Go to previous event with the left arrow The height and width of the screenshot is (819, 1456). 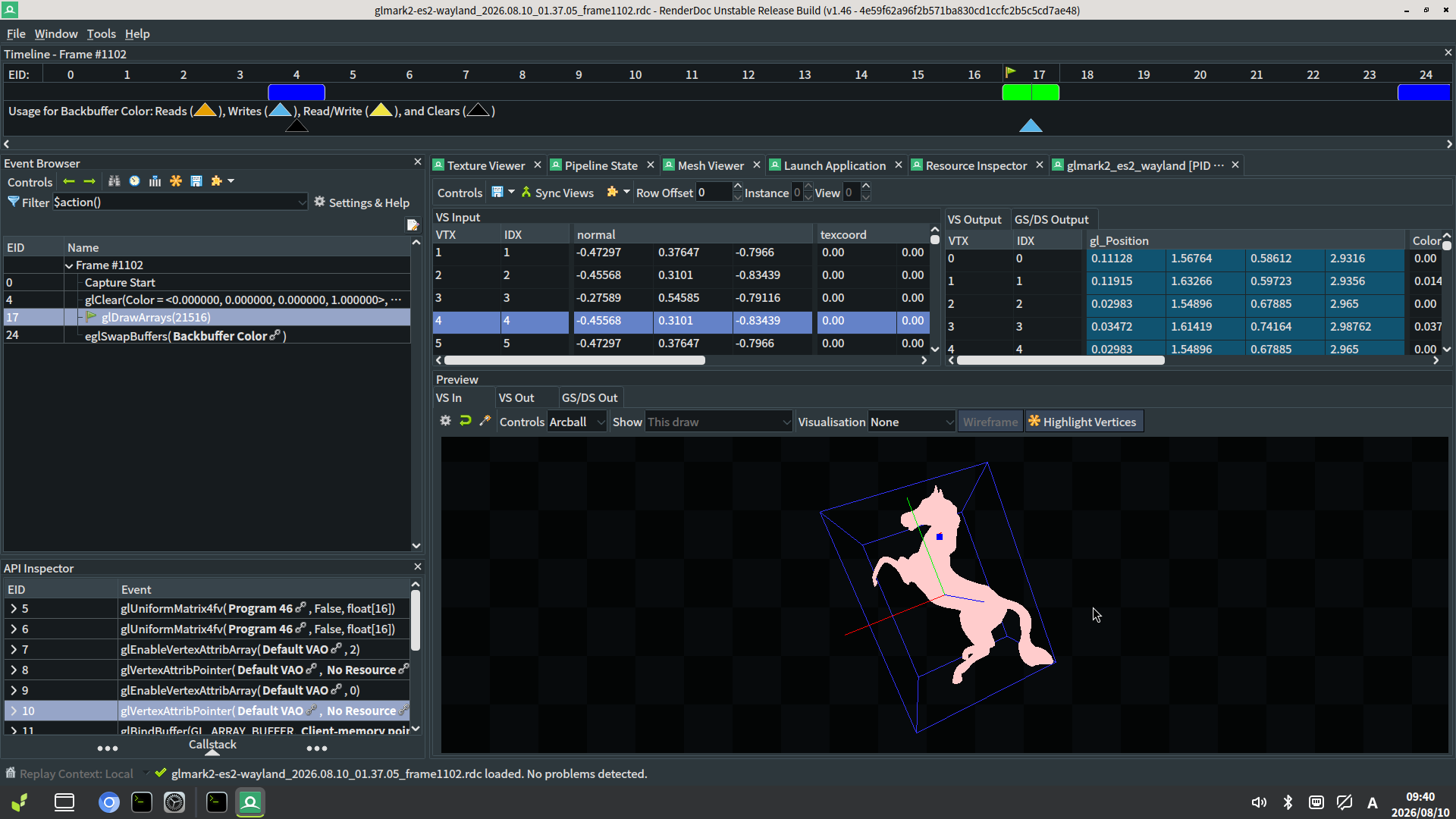point(69,181)
